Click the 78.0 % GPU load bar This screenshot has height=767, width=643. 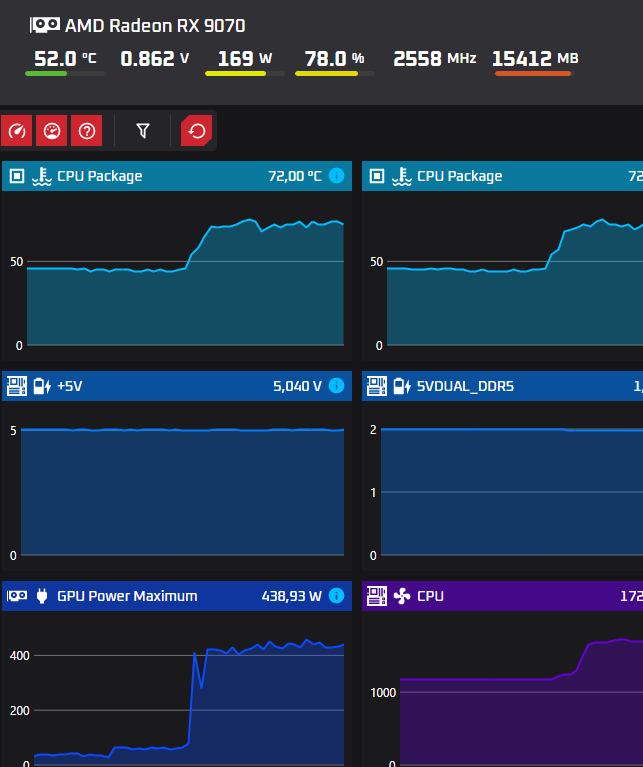pos(335,73)
